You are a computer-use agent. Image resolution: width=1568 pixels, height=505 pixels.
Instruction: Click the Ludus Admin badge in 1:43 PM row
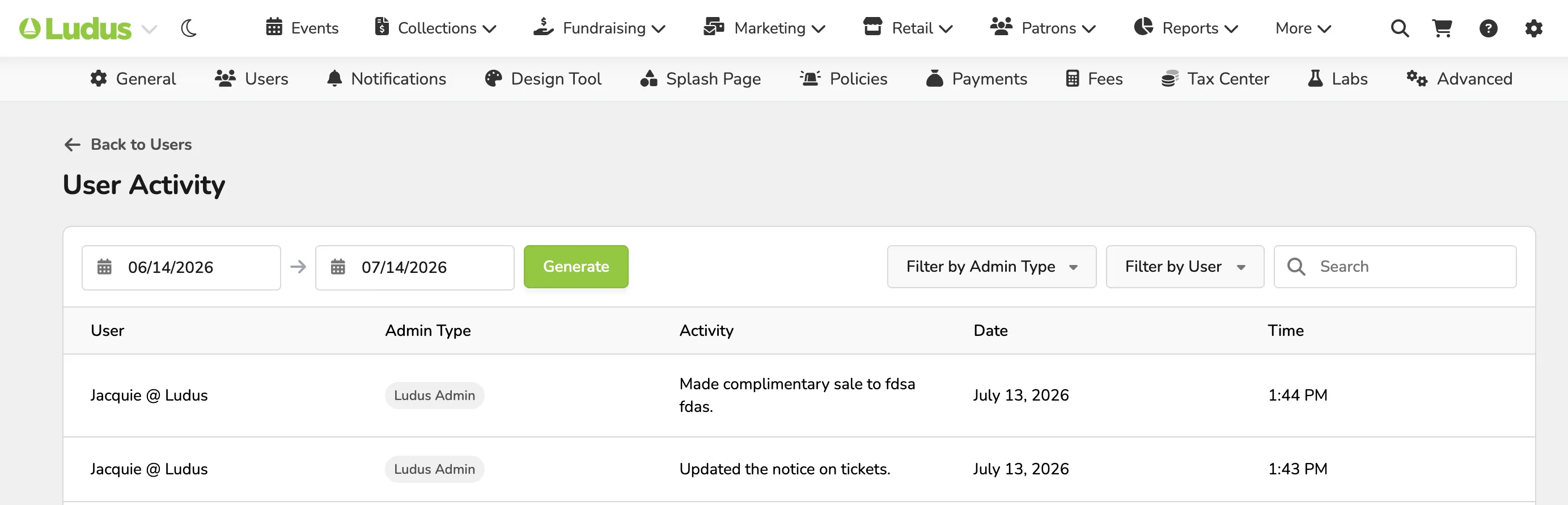coord(435,469)
